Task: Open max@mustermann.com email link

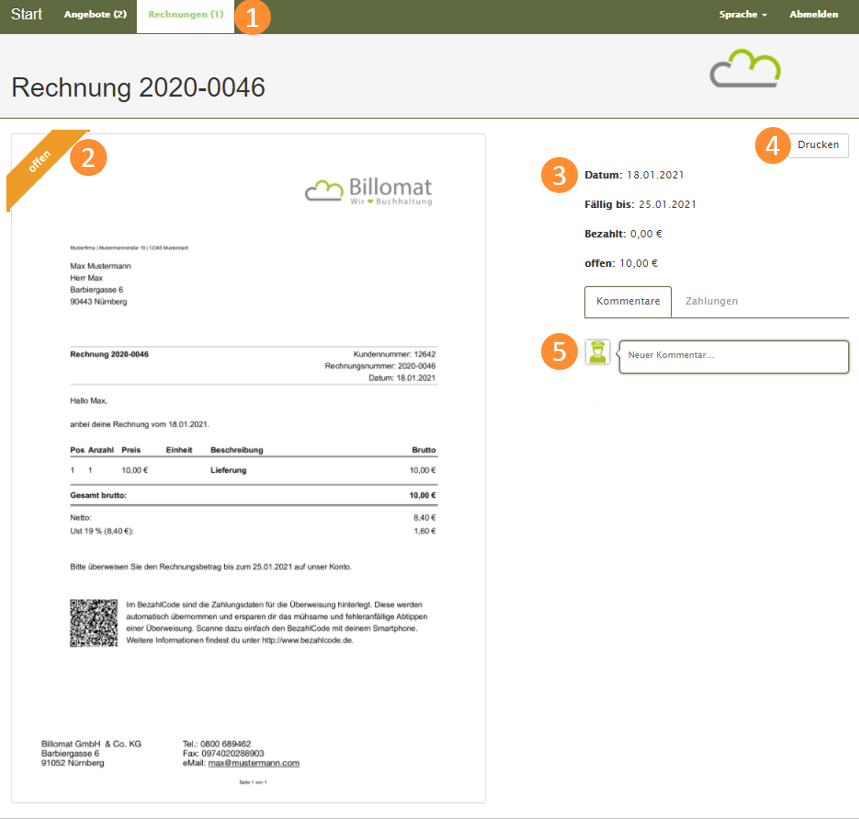Action: (x=254, y=763)
